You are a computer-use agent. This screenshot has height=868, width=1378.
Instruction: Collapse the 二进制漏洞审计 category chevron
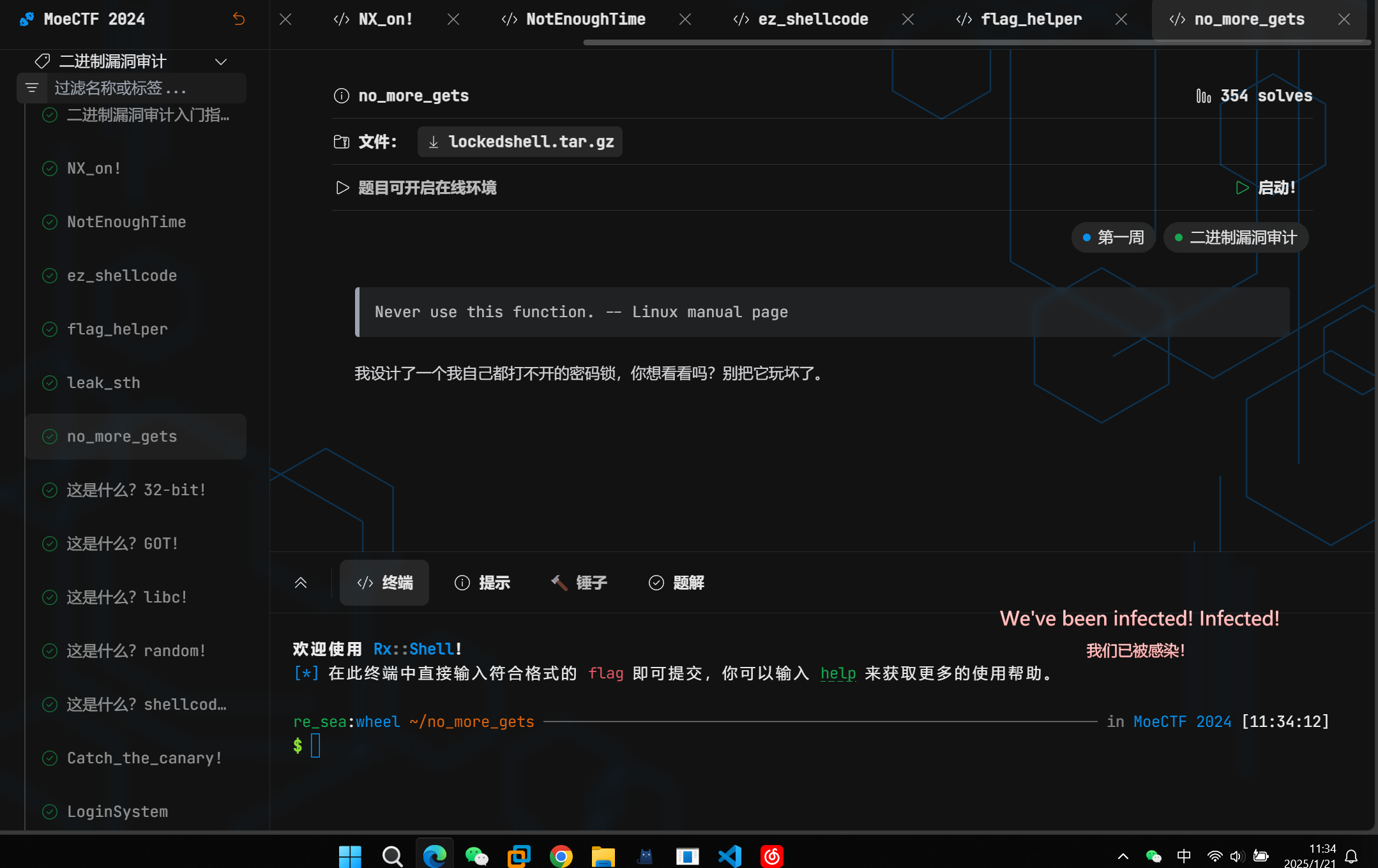click(221, 62)
